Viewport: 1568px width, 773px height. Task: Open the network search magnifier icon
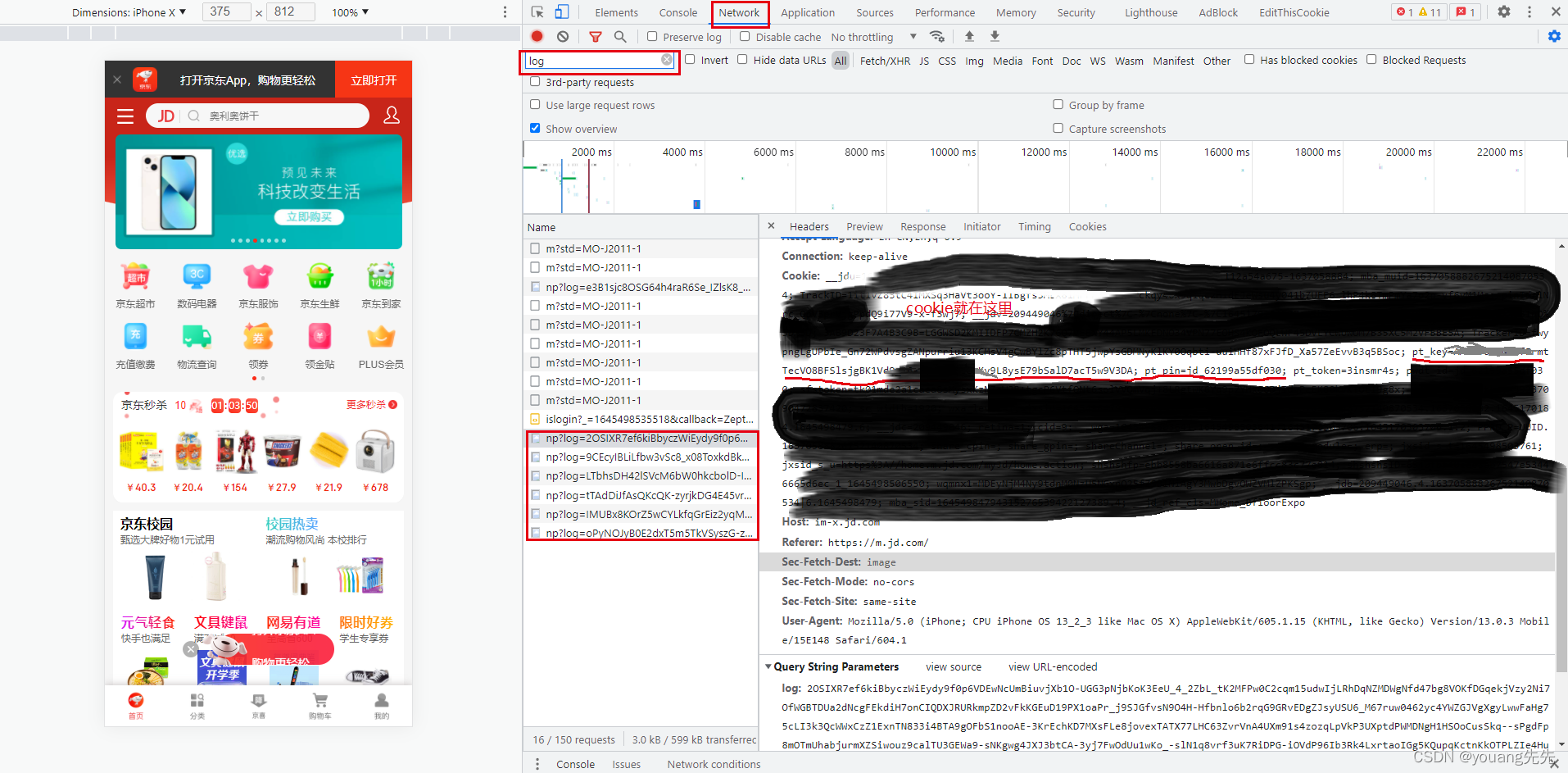[620, 36]
